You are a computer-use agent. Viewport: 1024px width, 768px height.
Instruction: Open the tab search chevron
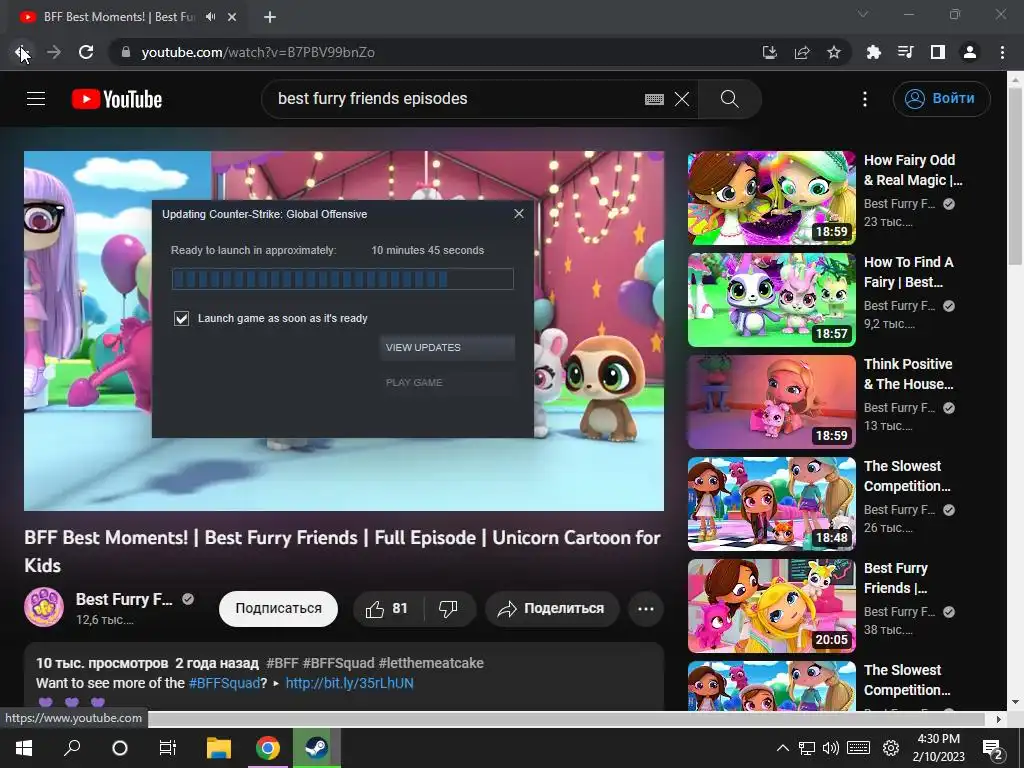pos(863,14)
